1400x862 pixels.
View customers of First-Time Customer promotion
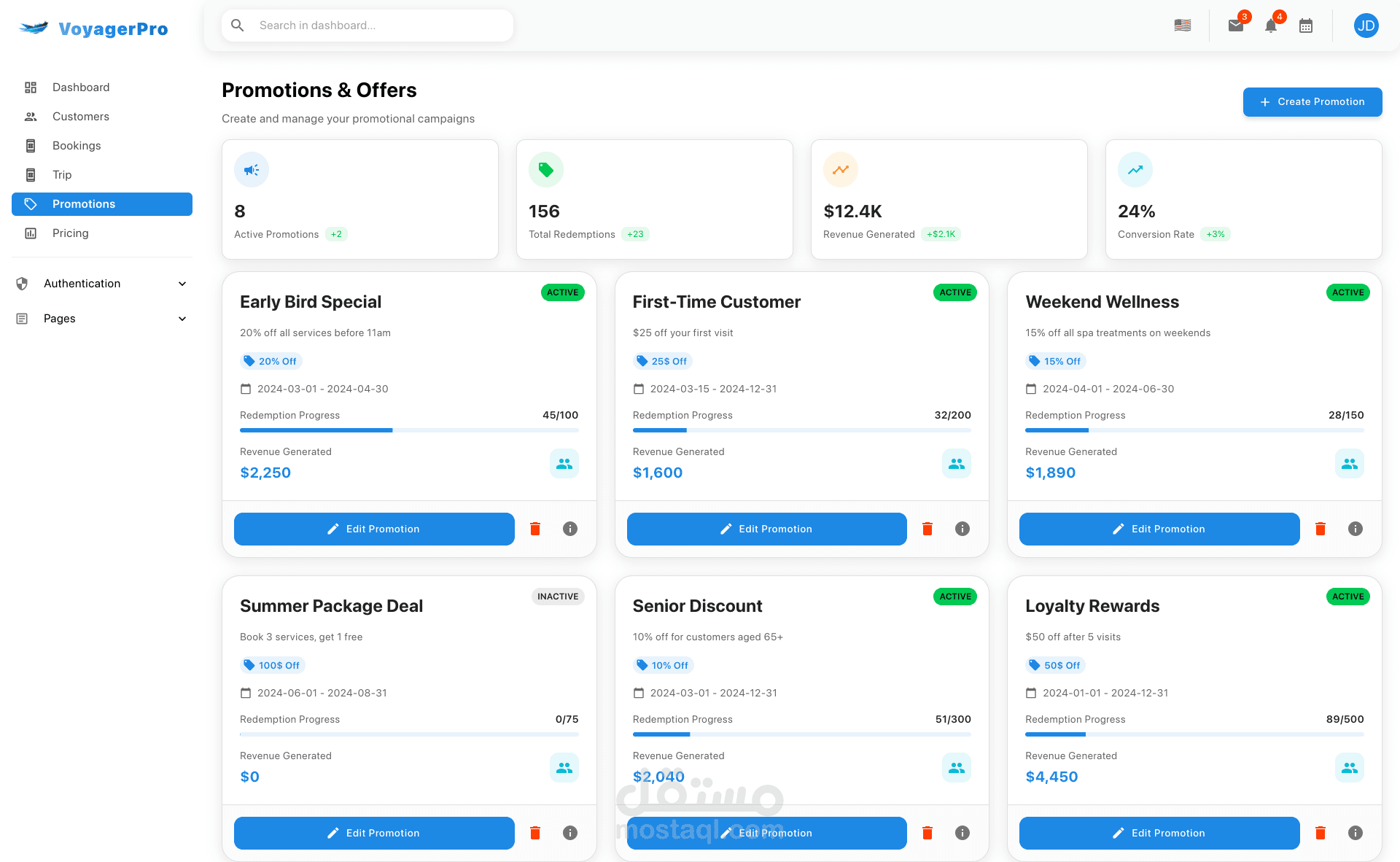click(957, 464)
